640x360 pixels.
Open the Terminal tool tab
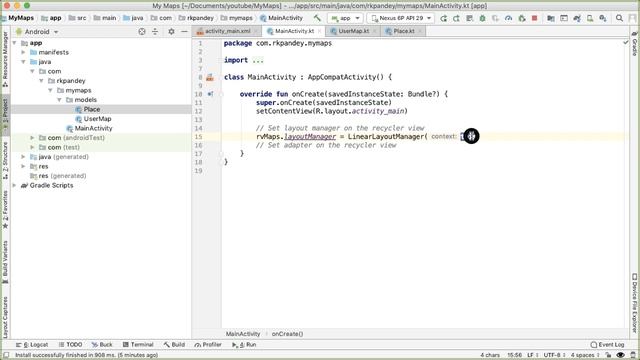click(138, 345)
